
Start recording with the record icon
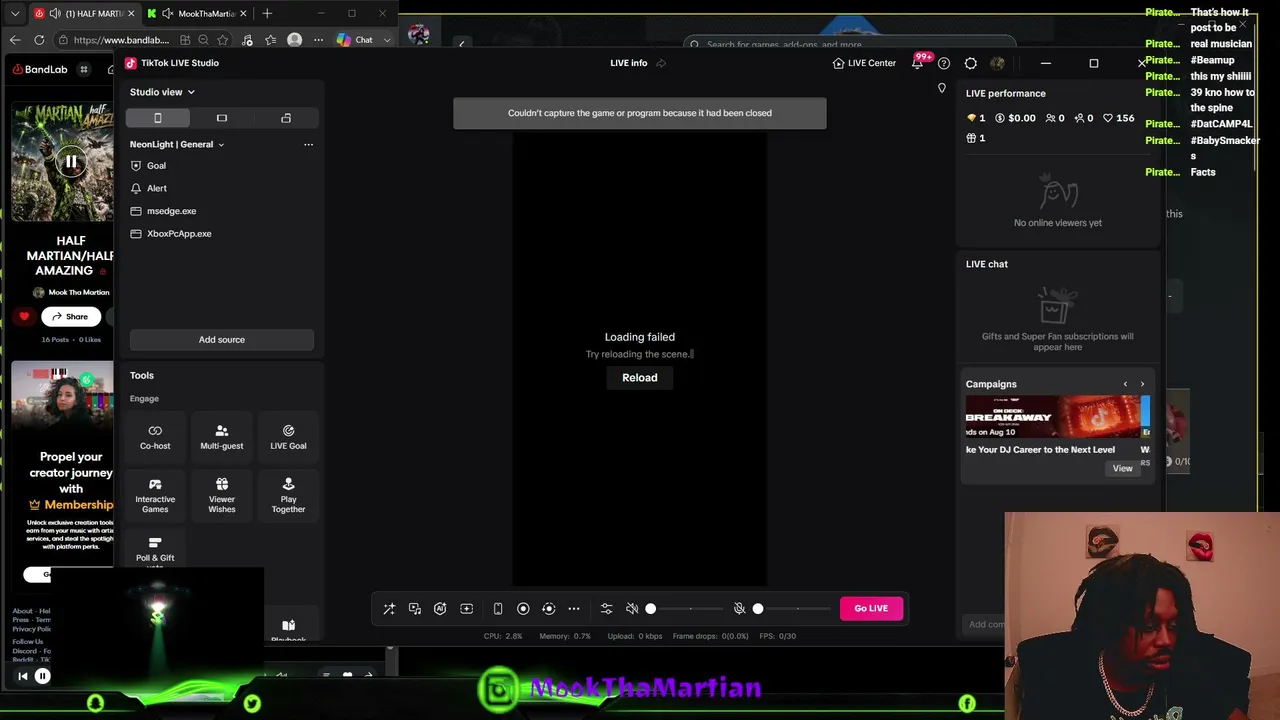523,608
